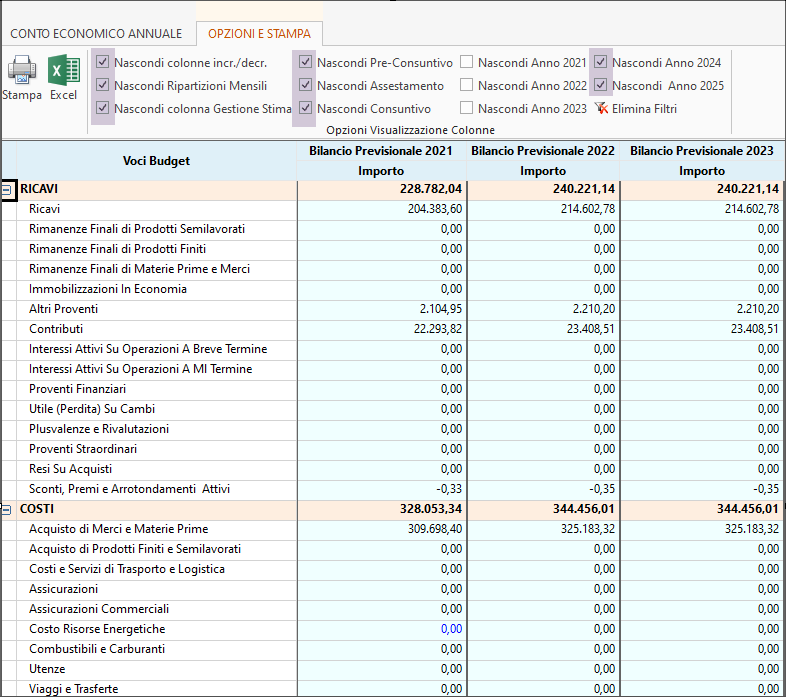Toggle Nascondi Ripartizioni Mensili checkbox

tap(103, 85)
